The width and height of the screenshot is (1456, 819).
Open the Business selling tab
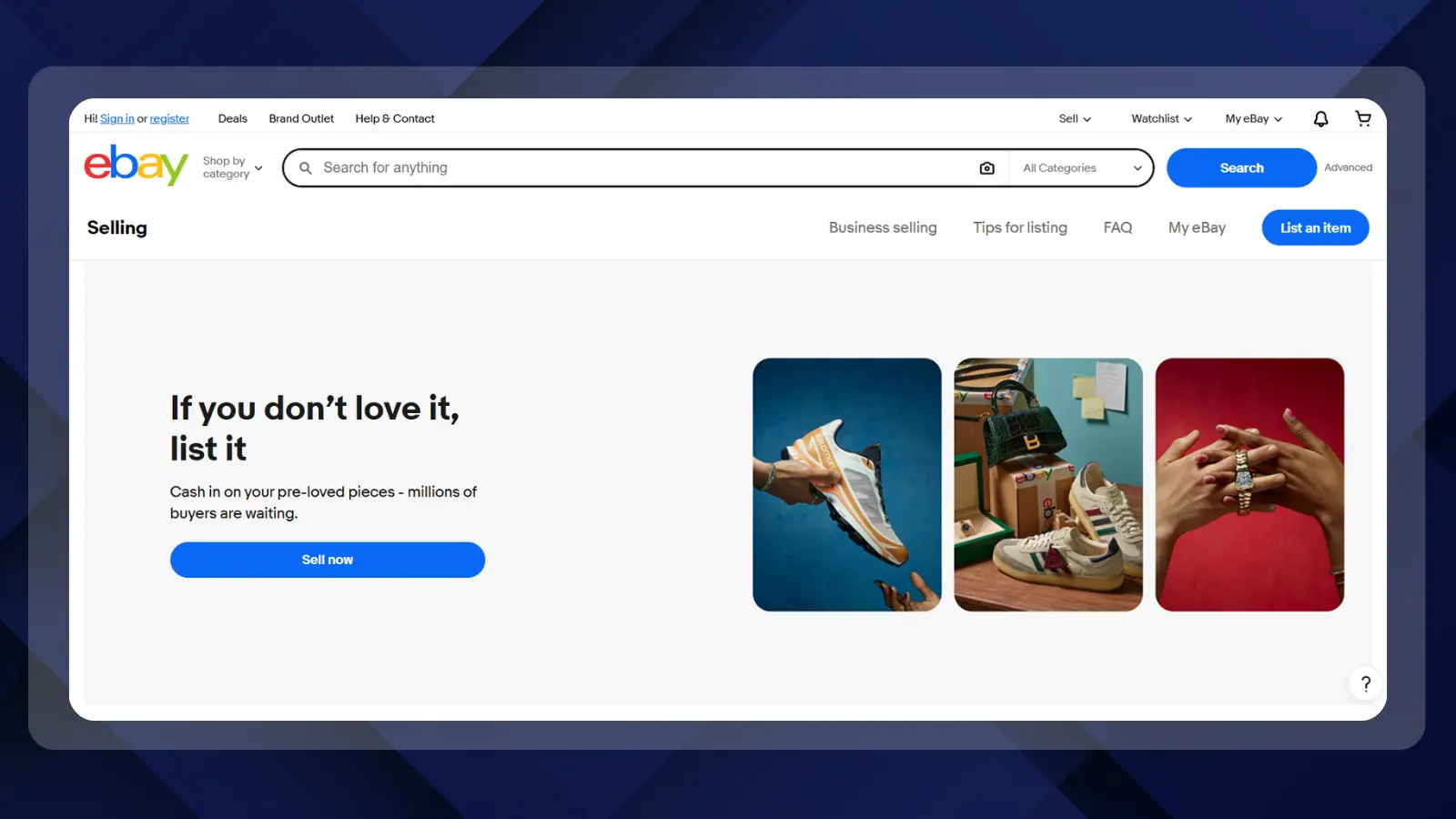883,227
